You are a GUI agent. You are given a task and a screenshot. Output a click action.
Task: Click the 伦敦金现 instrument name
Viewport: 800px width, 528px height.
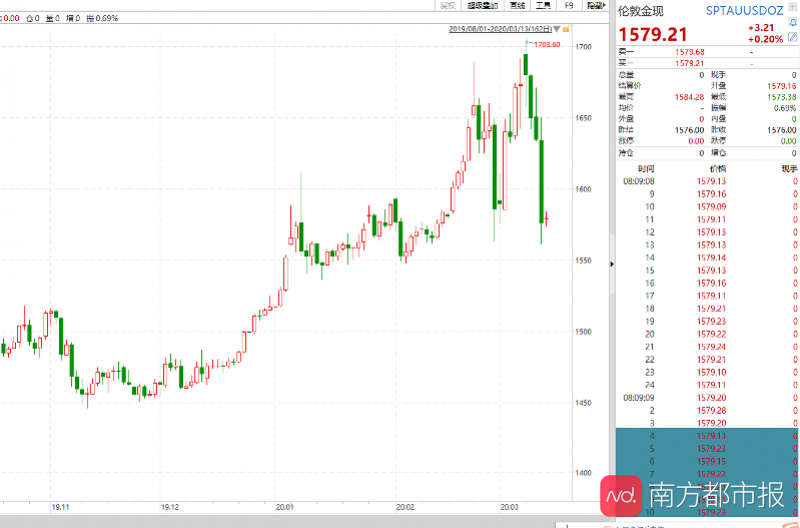point(641,11)
